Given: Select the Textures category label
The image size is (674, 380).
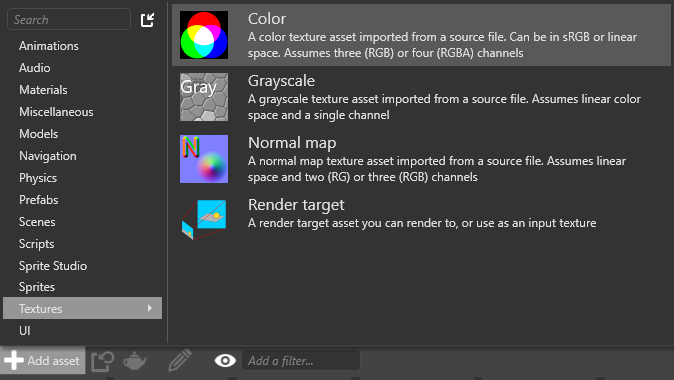Looking at the screenshot, I should coord(40,309).
